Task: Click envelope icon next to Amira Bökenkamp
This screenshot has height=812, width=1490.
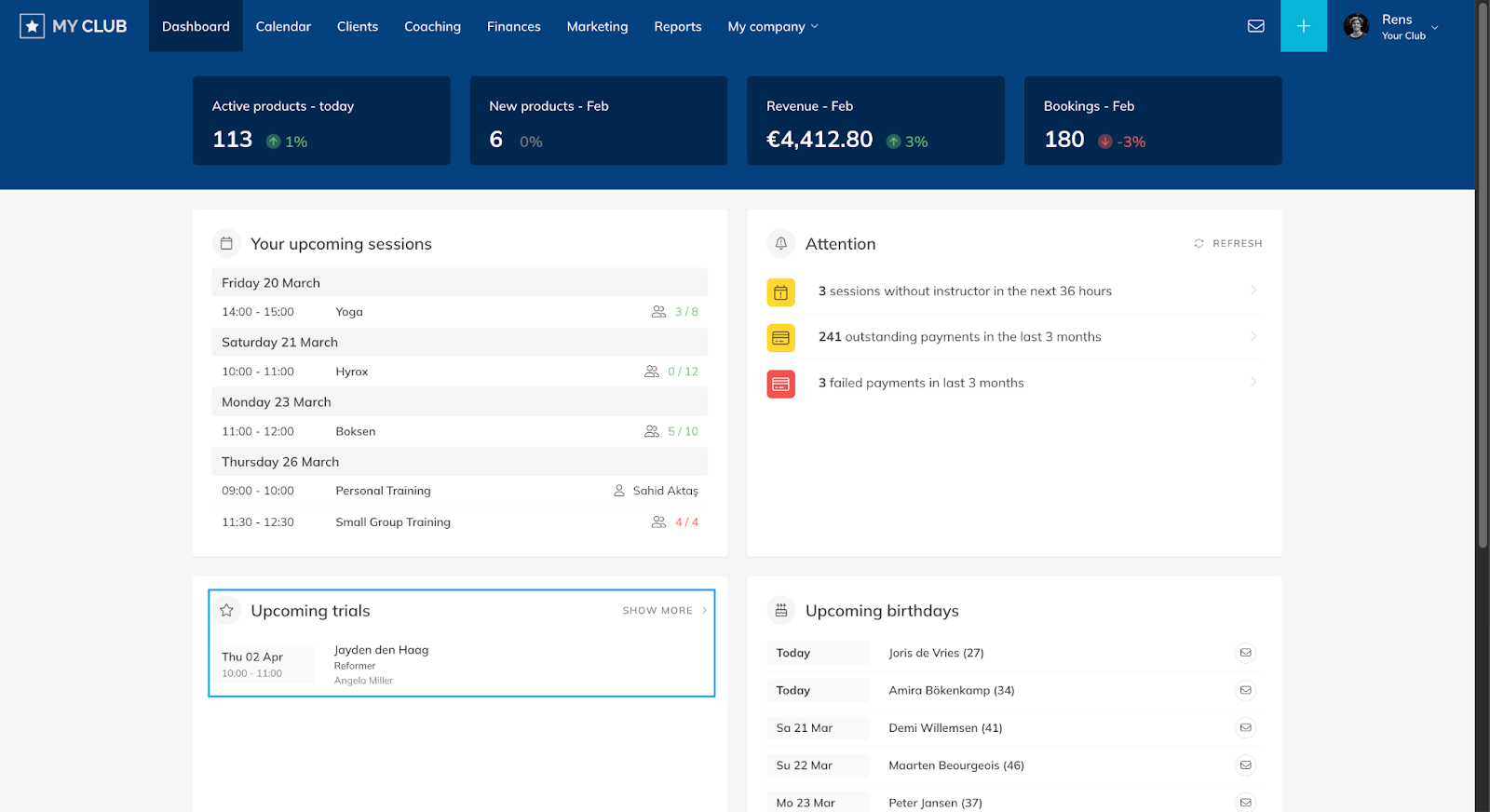Action: point(1245,690)
